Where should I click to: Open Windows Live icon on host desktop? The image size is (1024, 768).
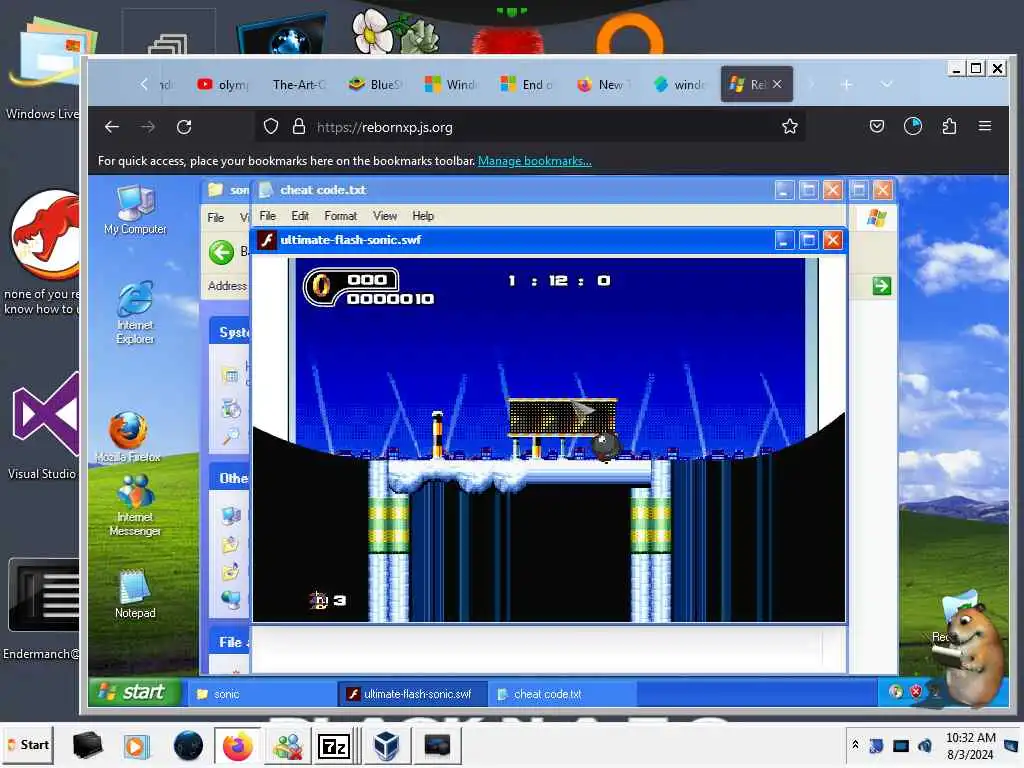[43, 69]
